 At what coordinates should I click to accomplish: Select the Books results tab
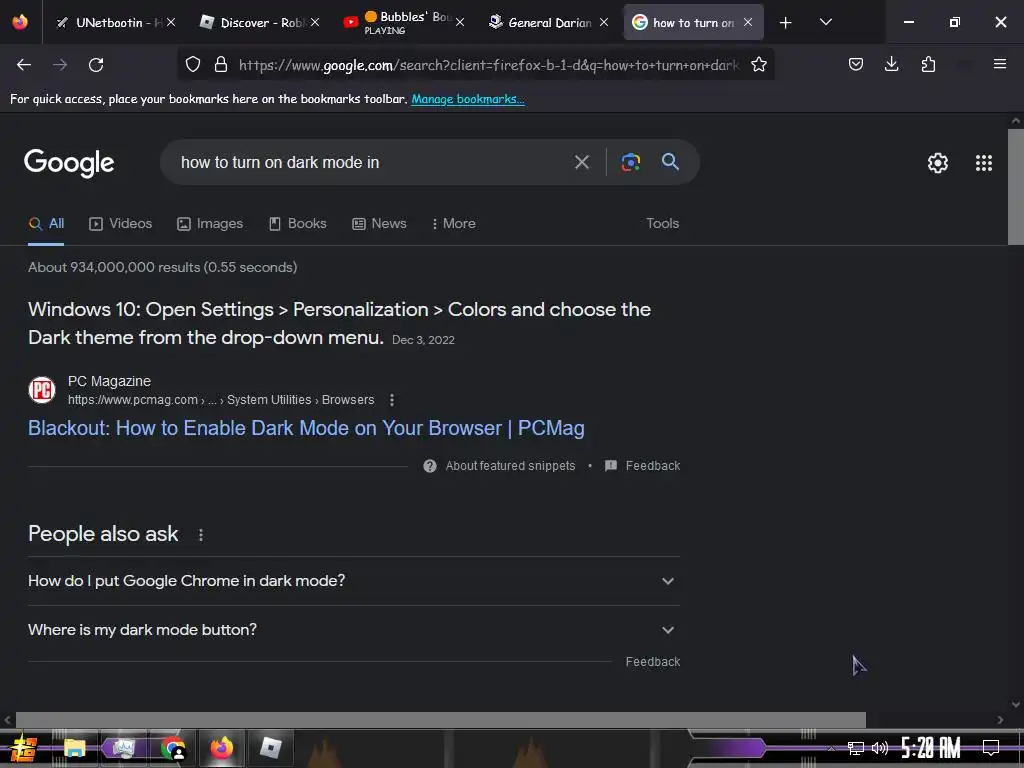tap(298, 223)
